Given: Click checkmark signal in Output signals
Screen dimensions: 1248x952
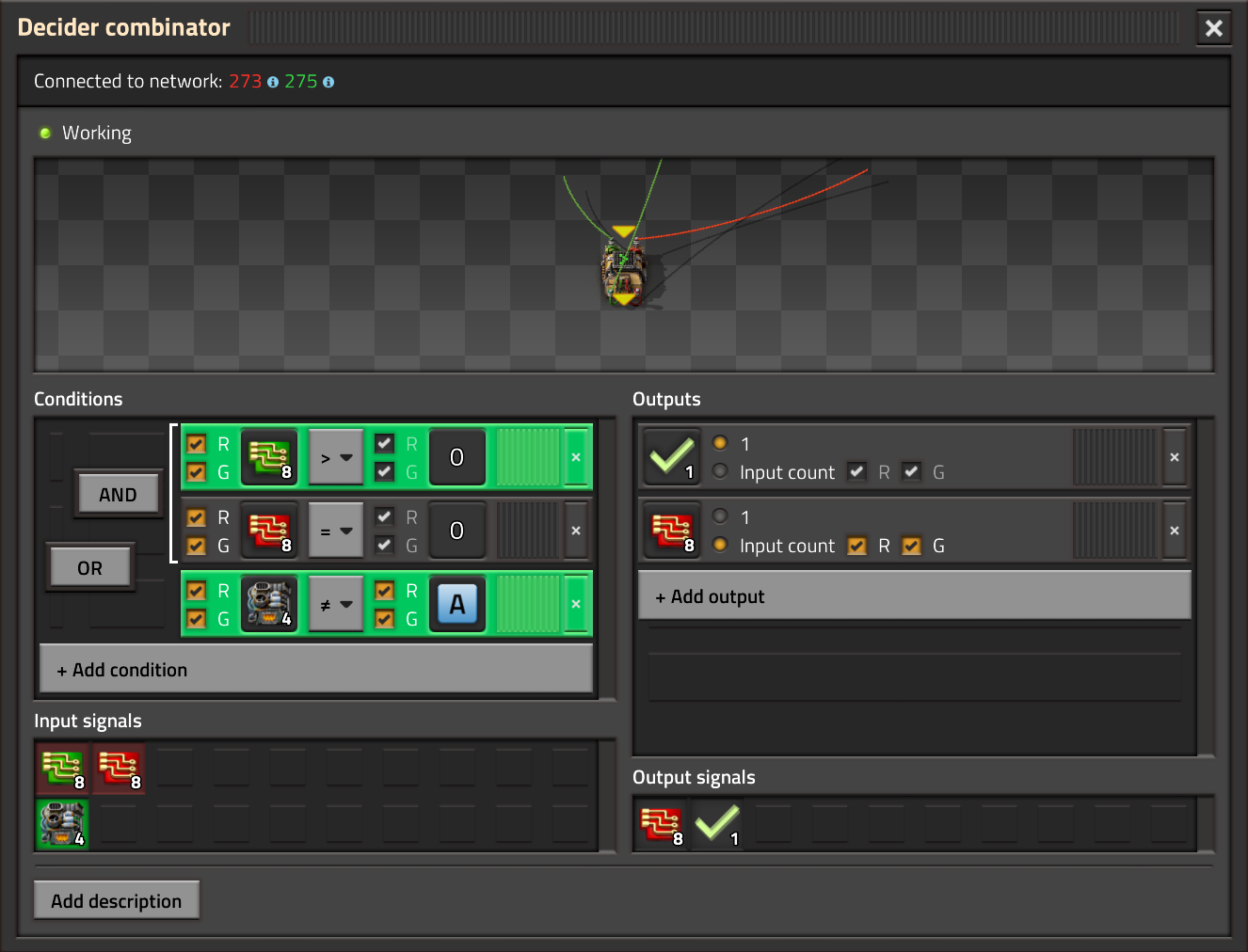Looking at the screenshot, I should (717, 825).
